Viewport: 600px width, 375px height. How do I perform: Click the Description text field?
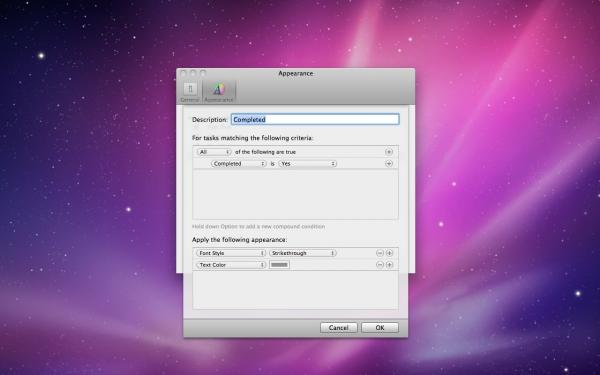[x=315, y=119]
